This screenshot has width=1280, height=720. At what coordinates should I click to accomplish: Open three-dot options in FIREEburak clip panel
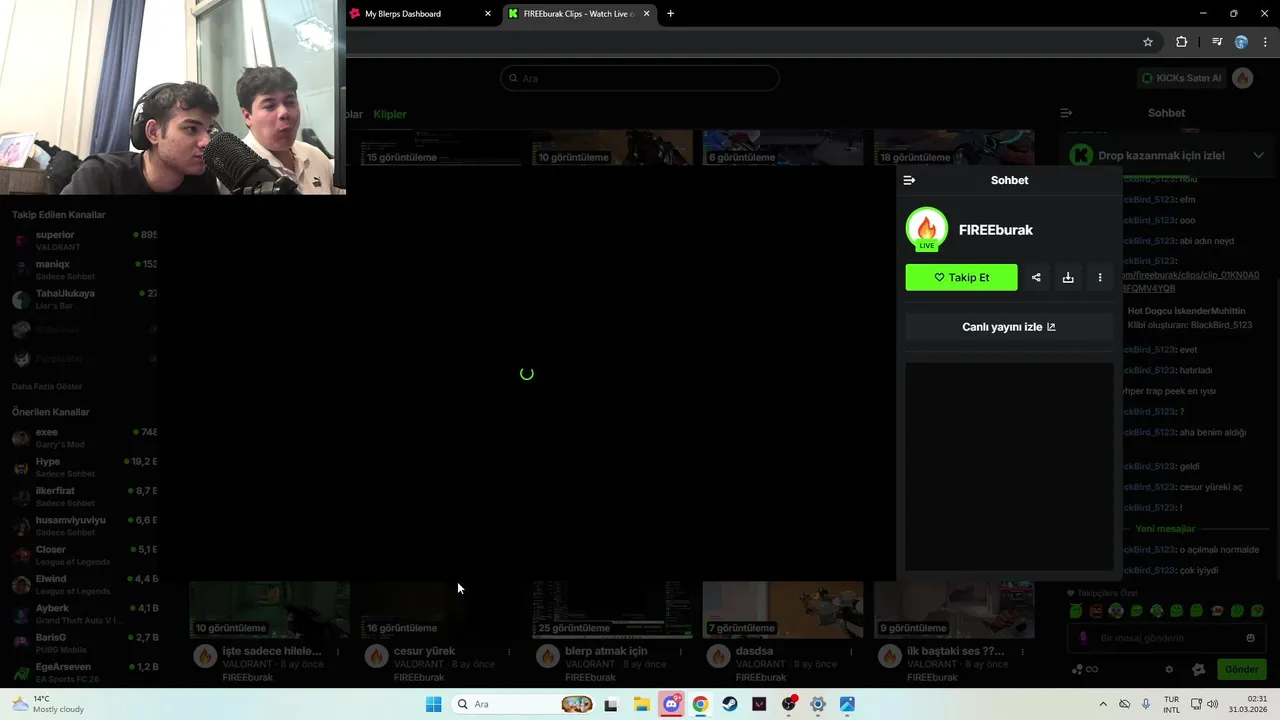[x=1100, y=278]
